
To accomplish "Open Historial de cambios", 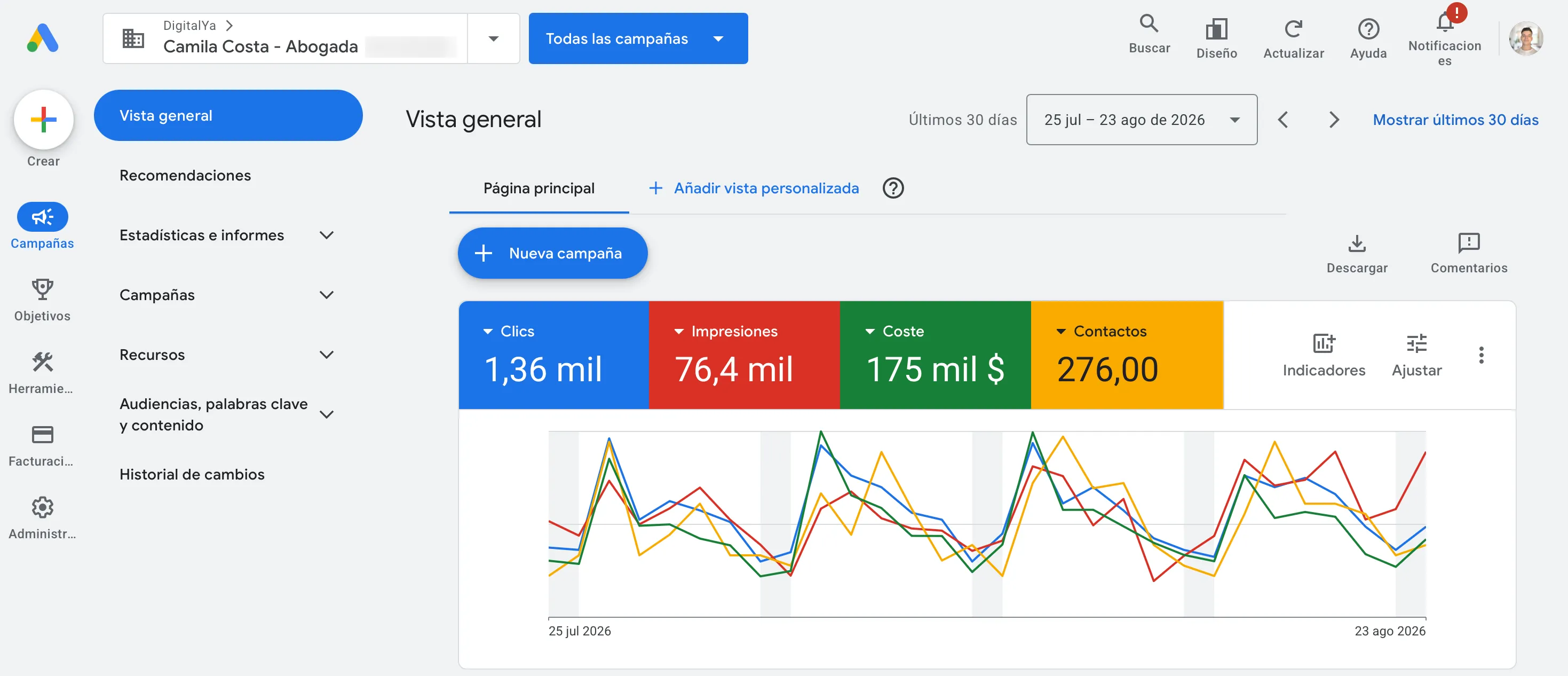I will tap(192, 474).
